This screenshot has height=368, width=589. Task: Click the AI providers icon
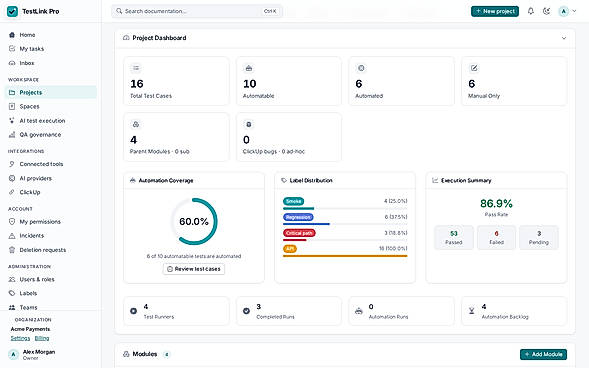tap(12, 178)
